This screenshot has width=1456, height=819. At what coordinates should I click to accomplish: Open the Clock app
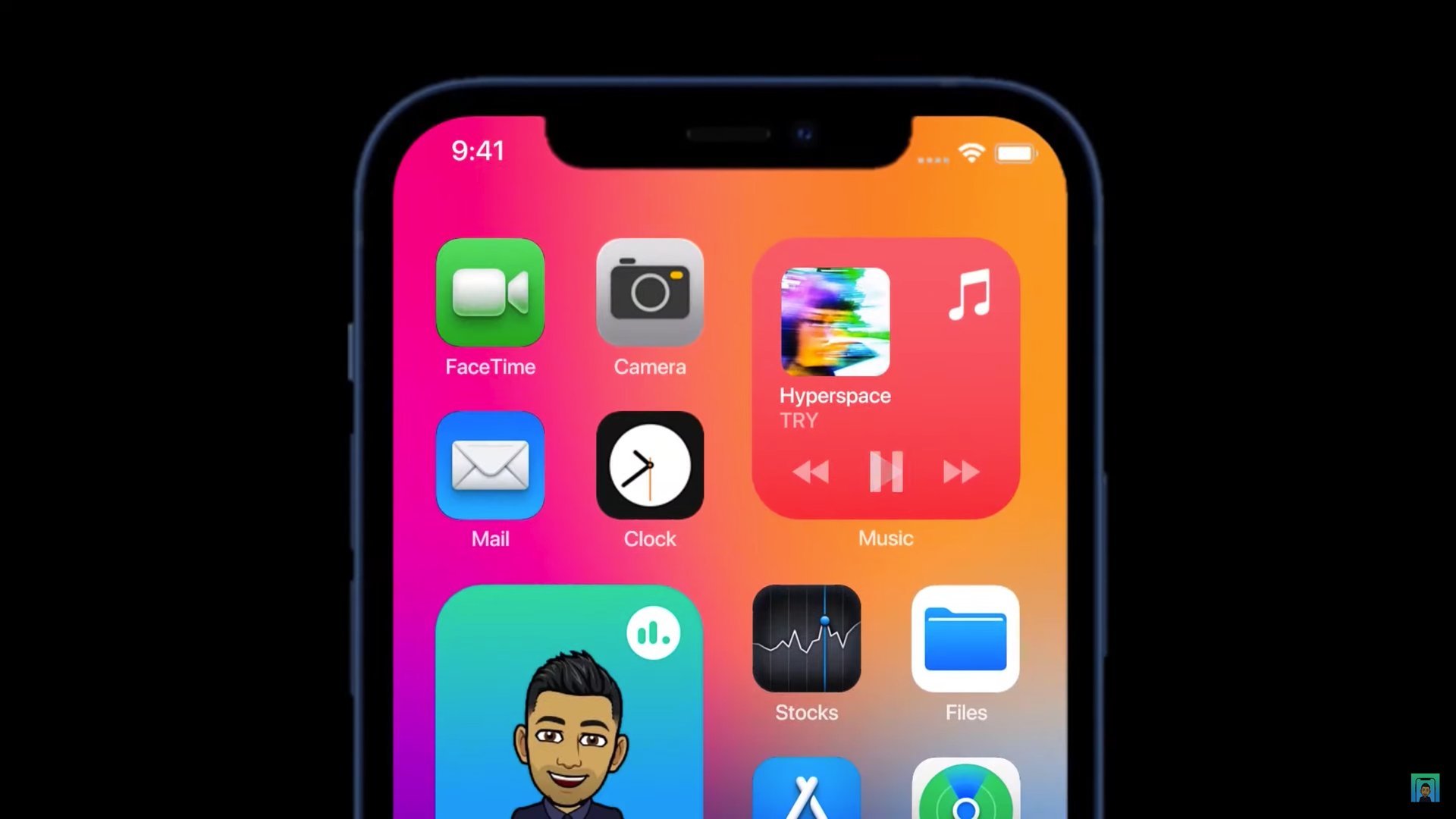(649, 466)
